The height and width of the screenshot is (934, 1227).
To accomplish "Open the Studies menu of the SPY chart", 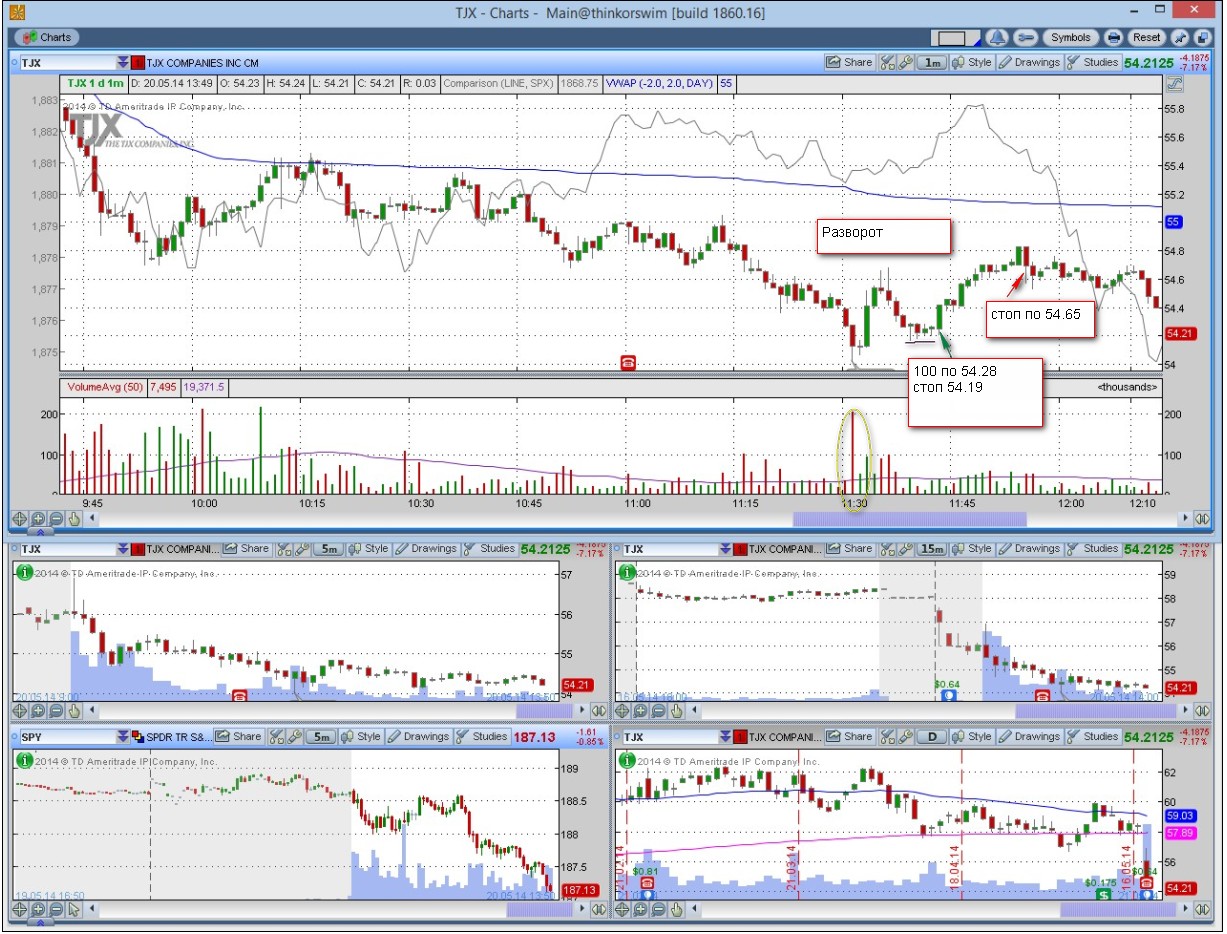I will pos(481,737).
